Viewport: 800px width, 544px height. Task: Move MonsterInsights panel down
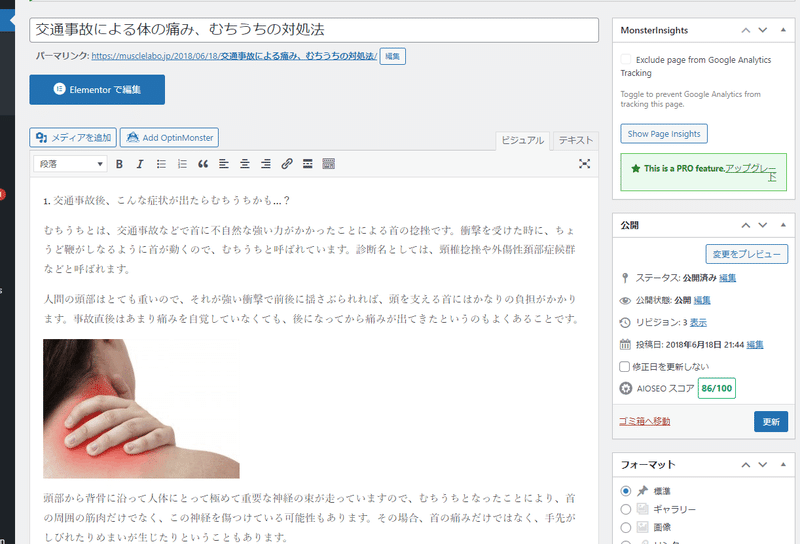pyautogui.click(x=763, y=30)
